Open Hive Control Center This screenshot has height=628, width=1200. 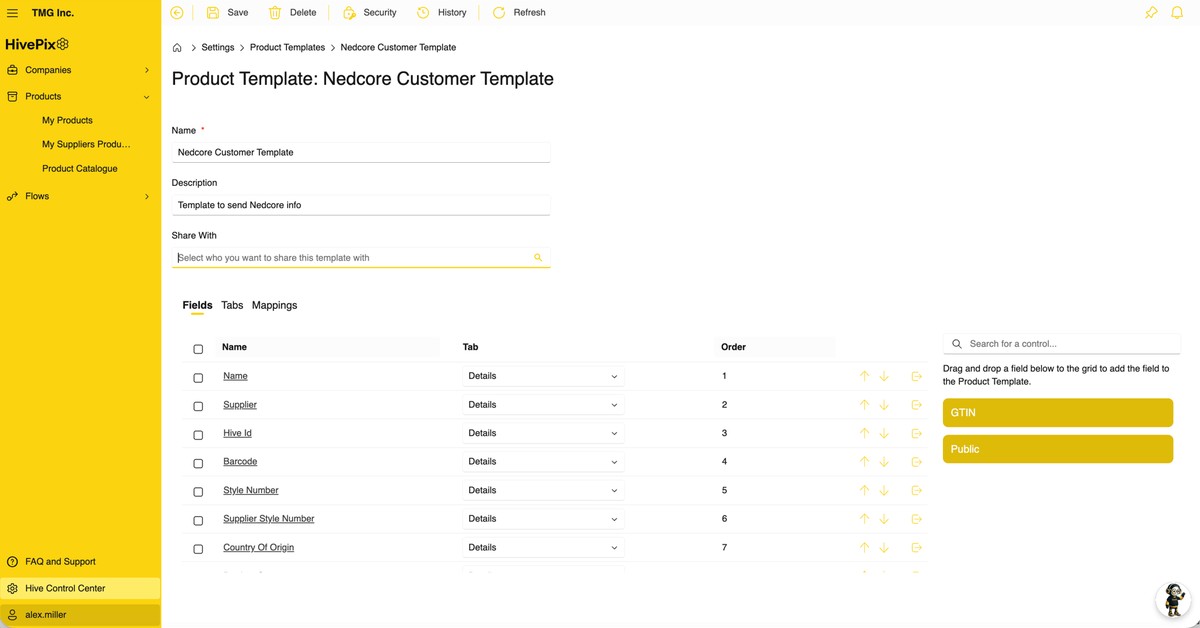(80, 589)
